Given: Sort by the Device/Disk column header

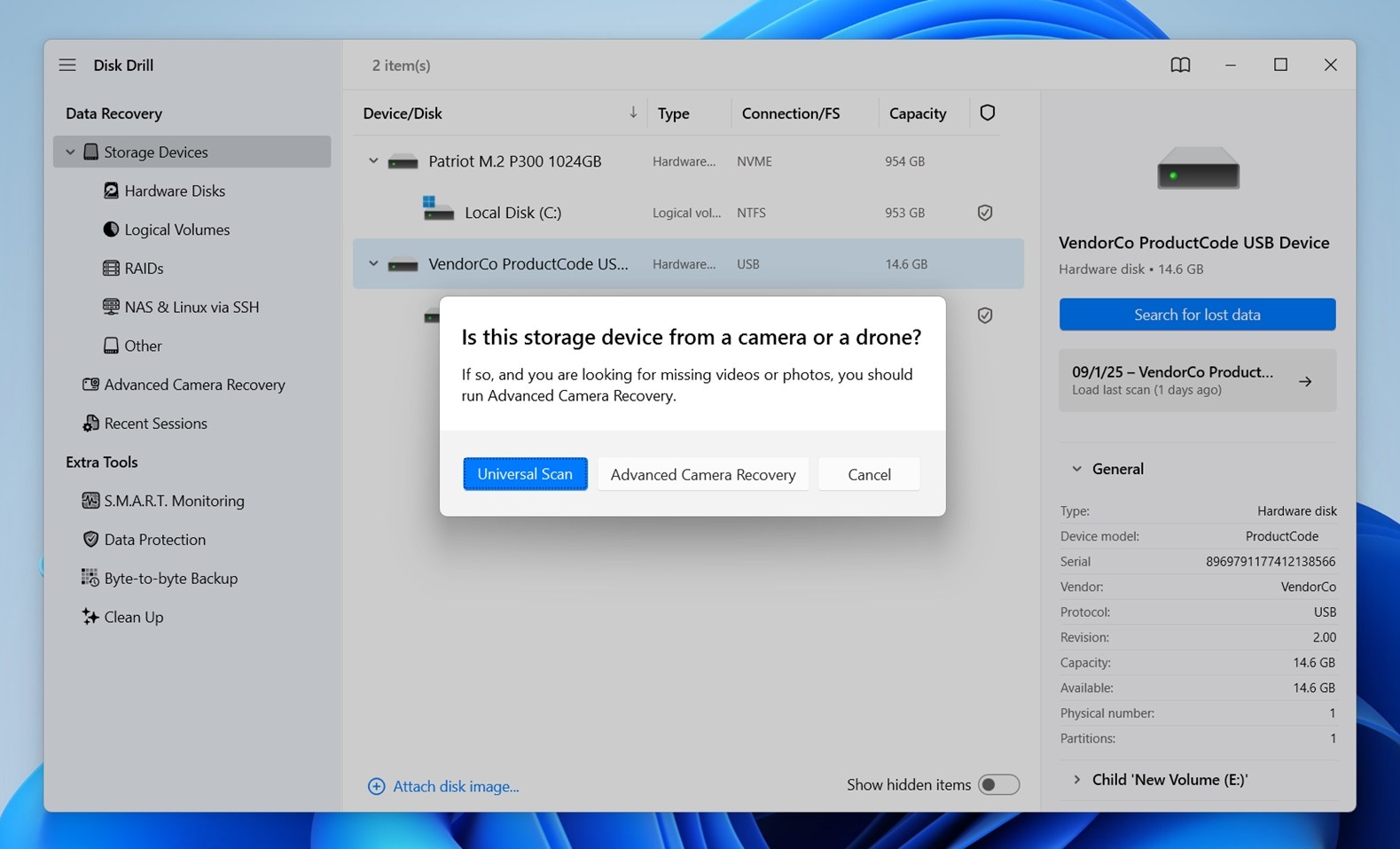Looking at the screenshot, I should (403, 113).
